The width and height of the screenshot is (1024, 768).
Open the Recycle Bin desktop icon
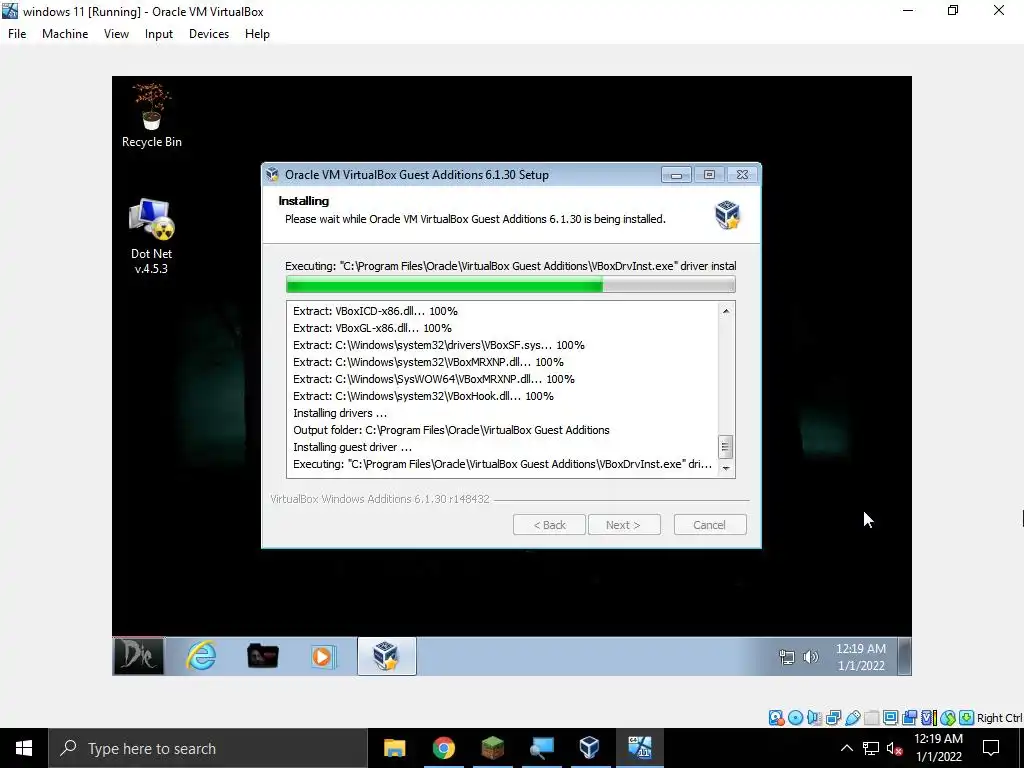[152, 116]
